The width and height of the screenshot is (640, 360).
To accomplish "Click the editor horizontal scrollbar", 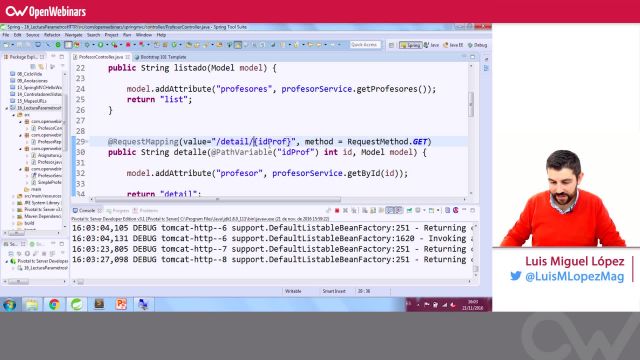I will (218, 200).
